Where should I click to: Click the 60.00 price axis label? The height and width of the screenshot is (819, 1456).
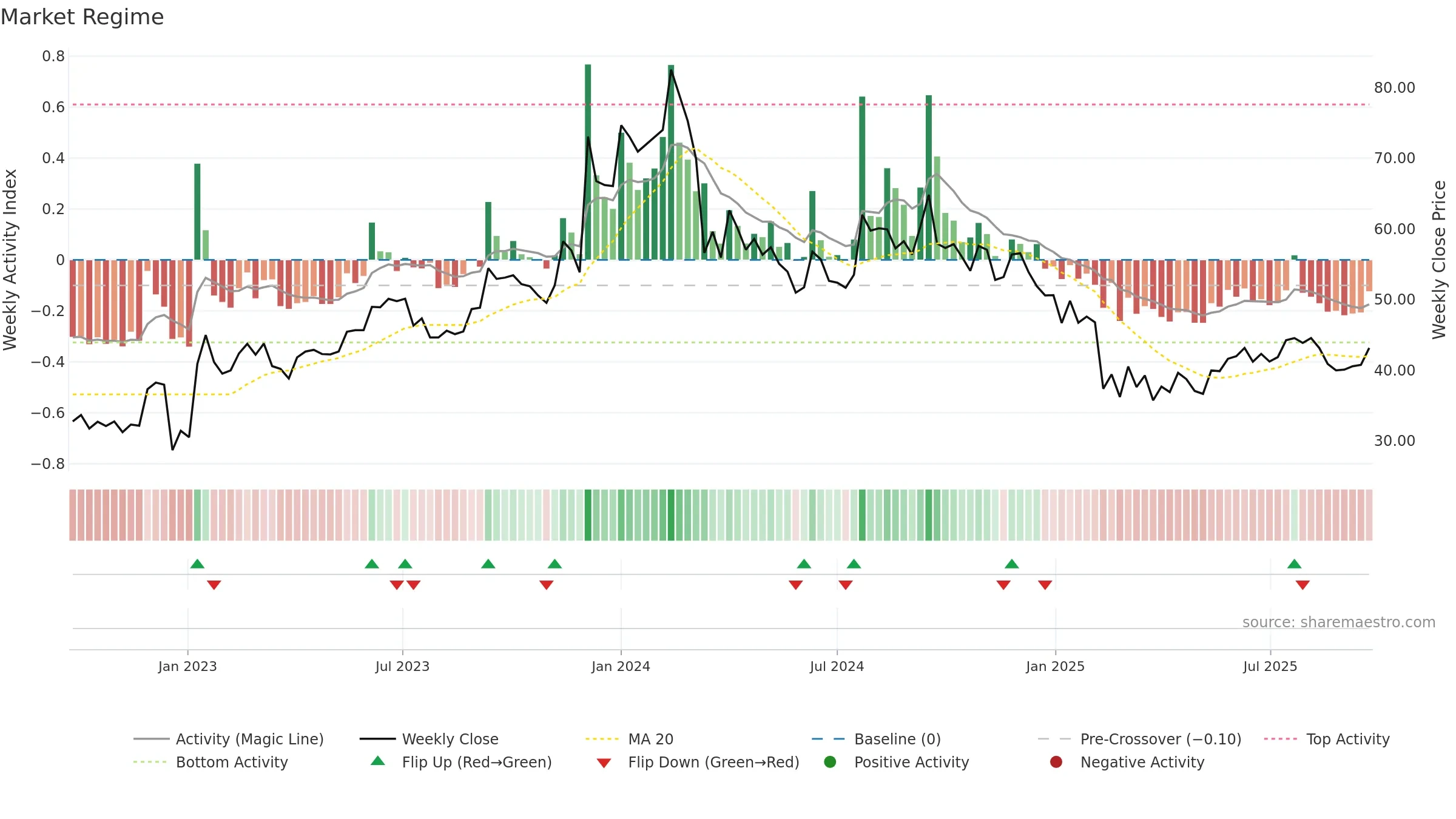coord(1395,229)
